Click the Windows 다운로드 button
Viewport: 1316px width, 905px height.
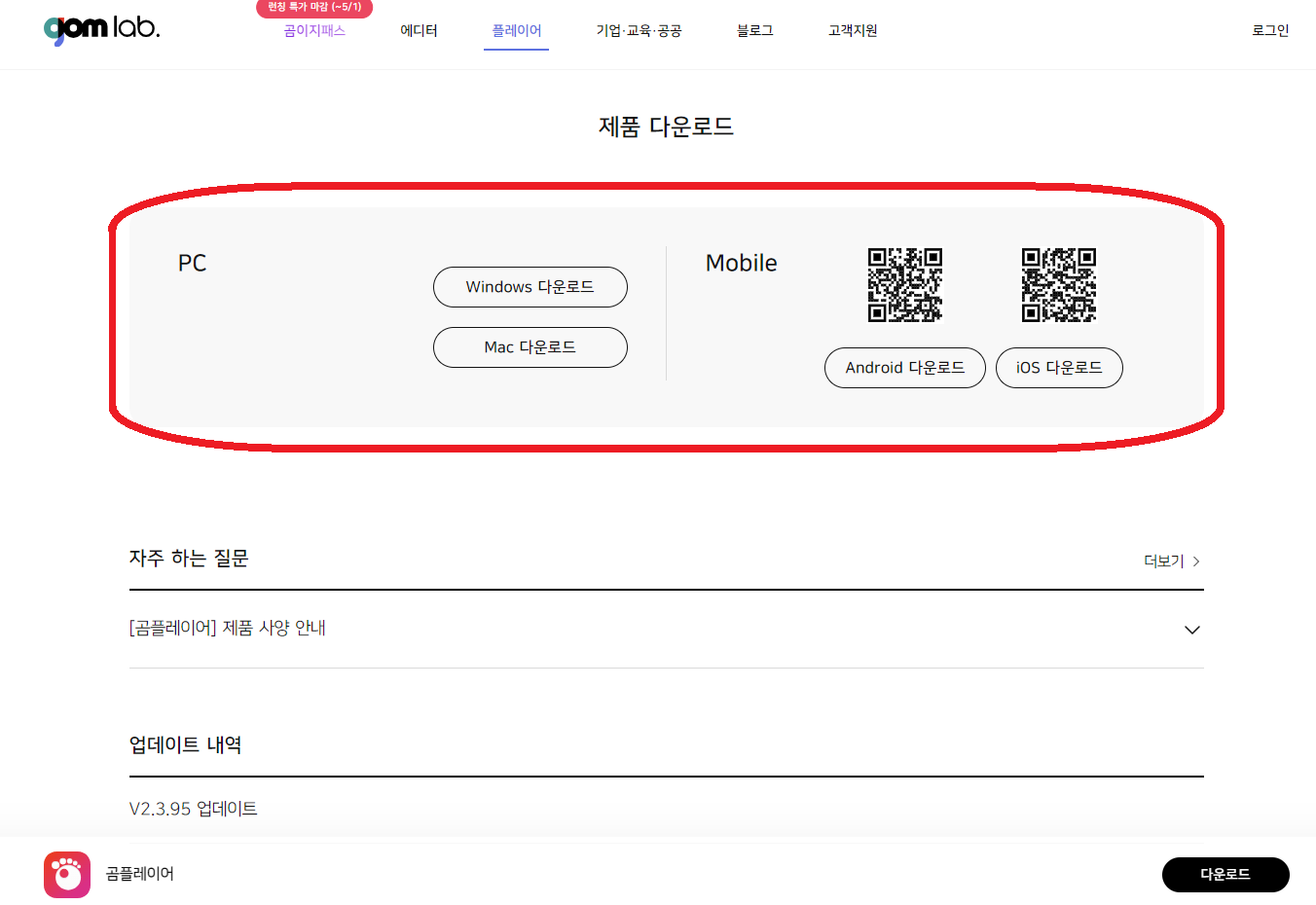(x=530, y=287)
